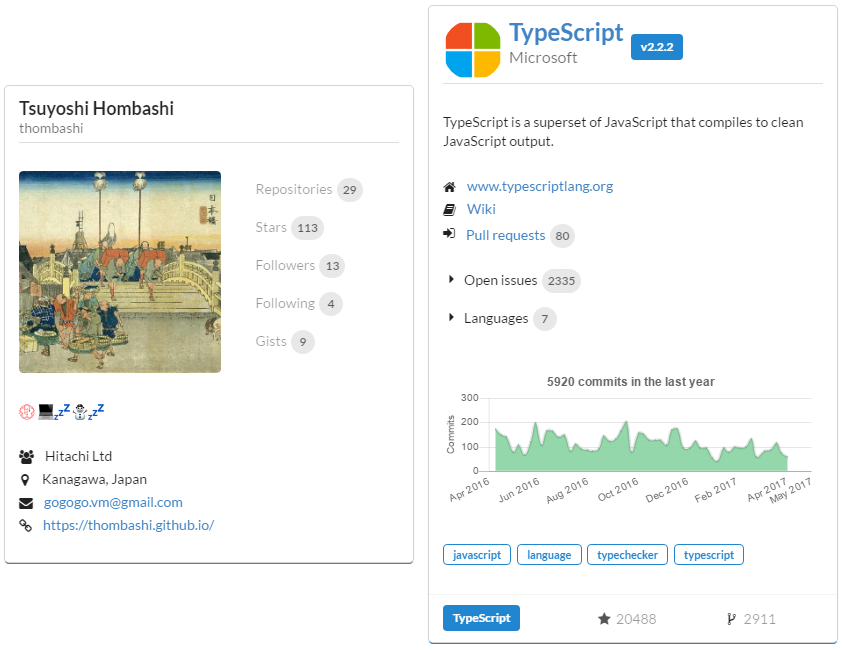Open the Pull requests link
Viewport: 843px width, 651px height.
(x=505, y=235)
